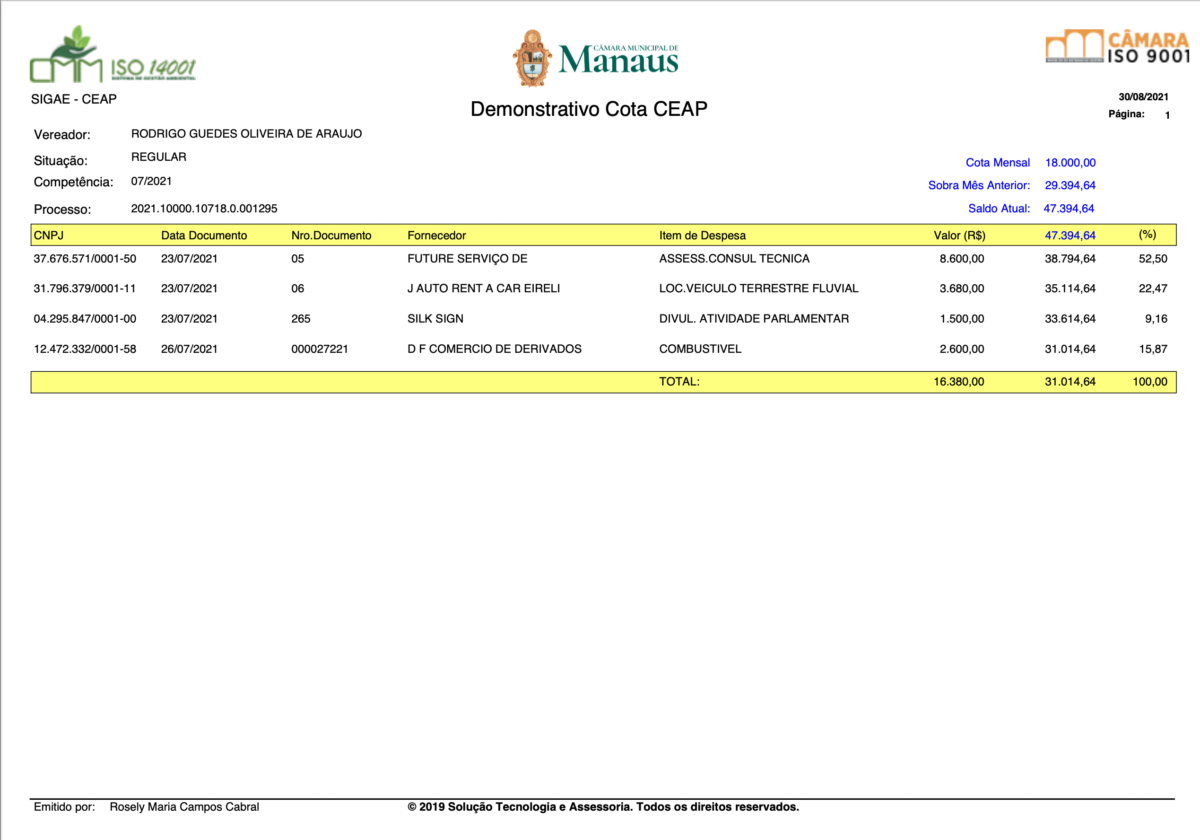The width and height of the screenshot is (1200, 840).
Task: Select processo number '2021.10000.10718.0.001295'
Action: (x=204, y=208)
